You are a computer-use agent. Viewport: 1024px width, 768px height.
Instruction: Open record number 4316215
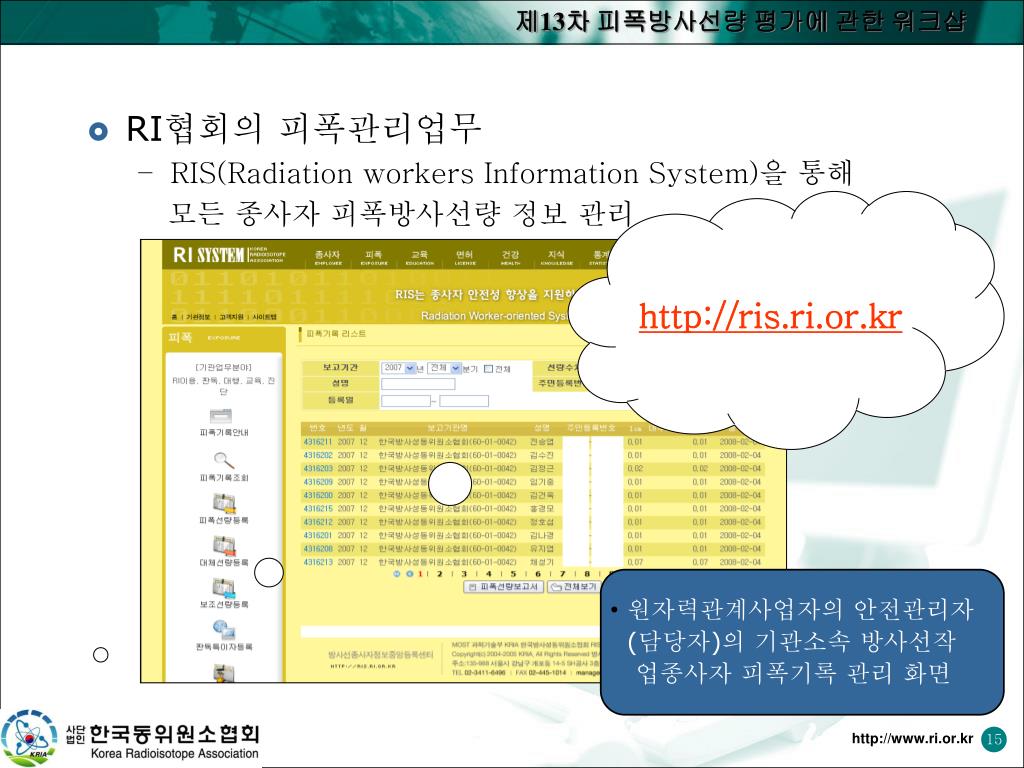tap(318, 509)
